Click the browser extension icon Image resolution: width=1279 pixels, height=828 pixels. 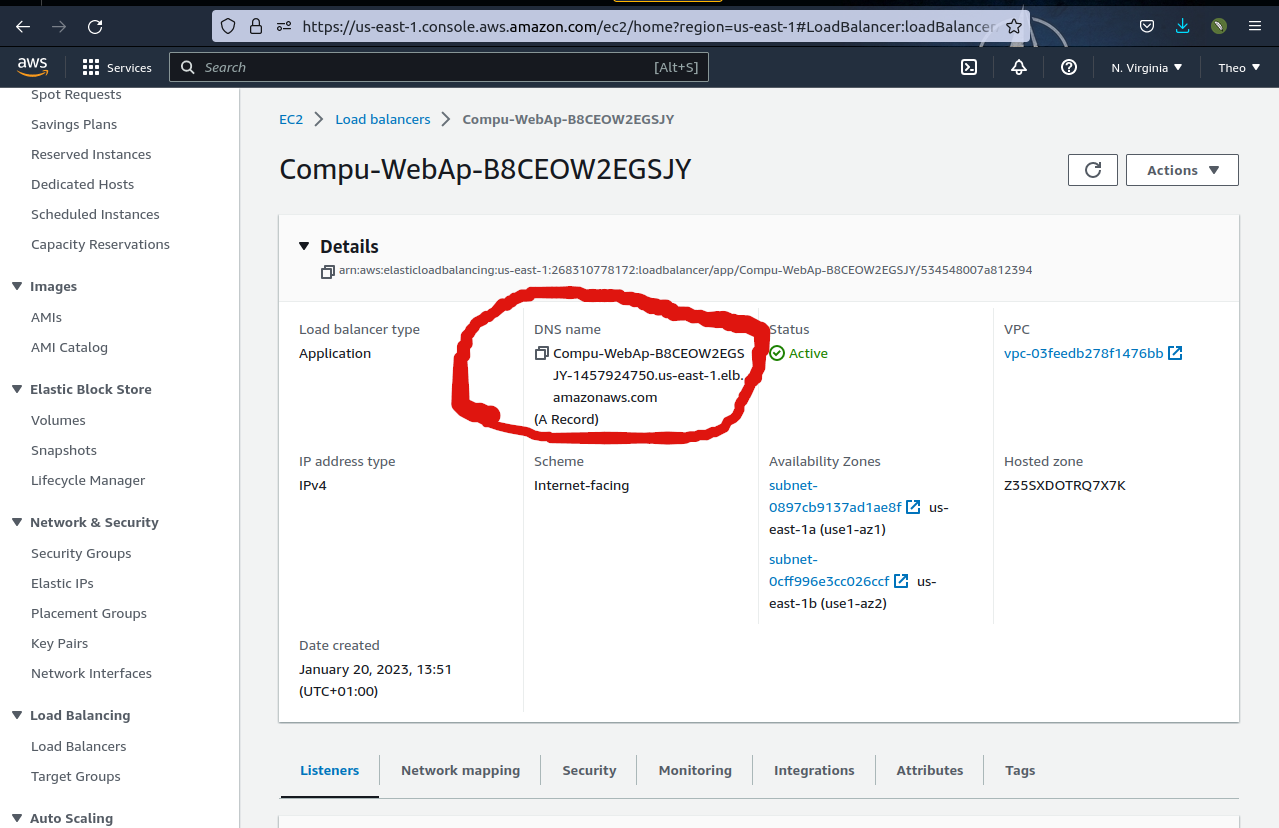tap(1218, 26)
